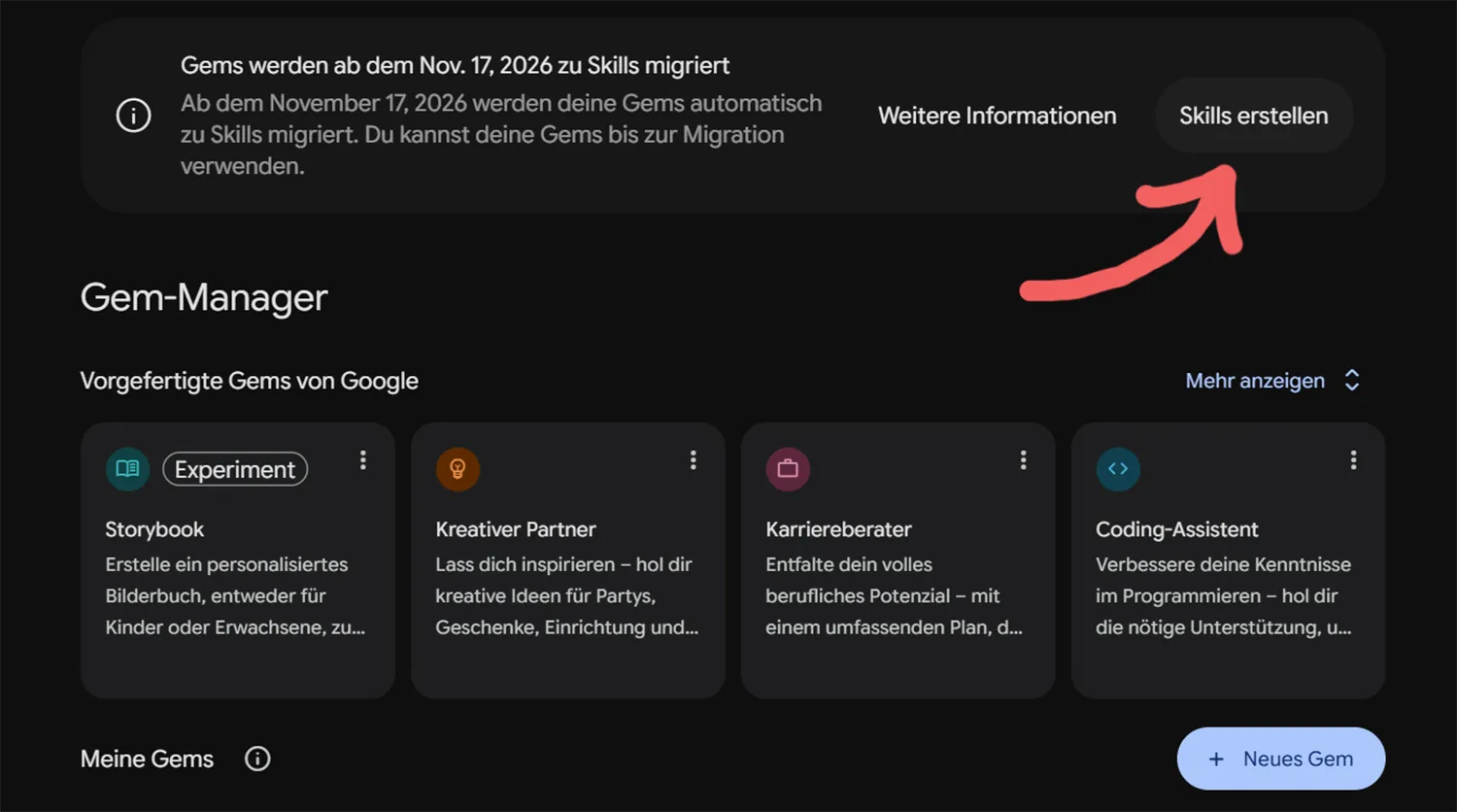Click the Kreativer Partner description text

coord(566,595)
